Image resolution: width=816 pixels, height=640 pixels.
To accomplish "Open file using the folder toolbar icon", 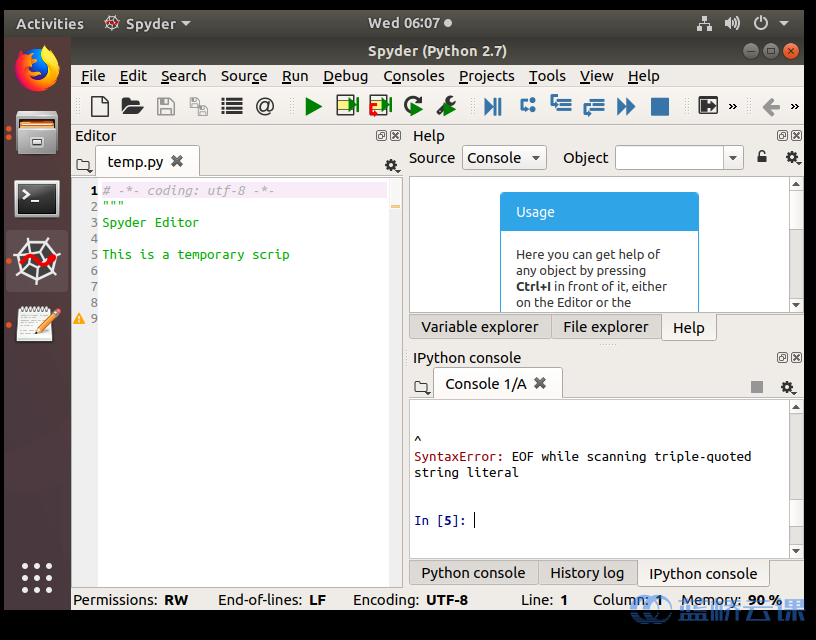I will click(132, 107).
